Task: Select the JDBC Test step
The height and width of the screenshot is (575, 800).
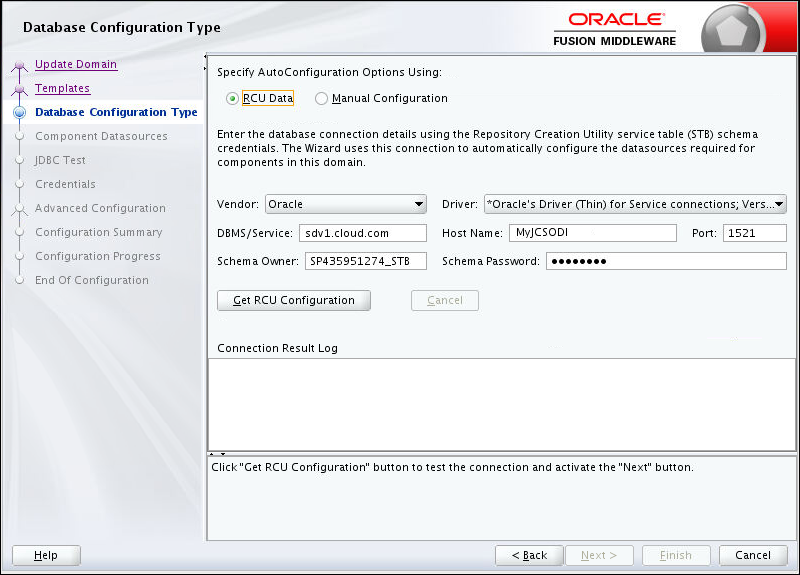Action: click(x=60, y=160)
